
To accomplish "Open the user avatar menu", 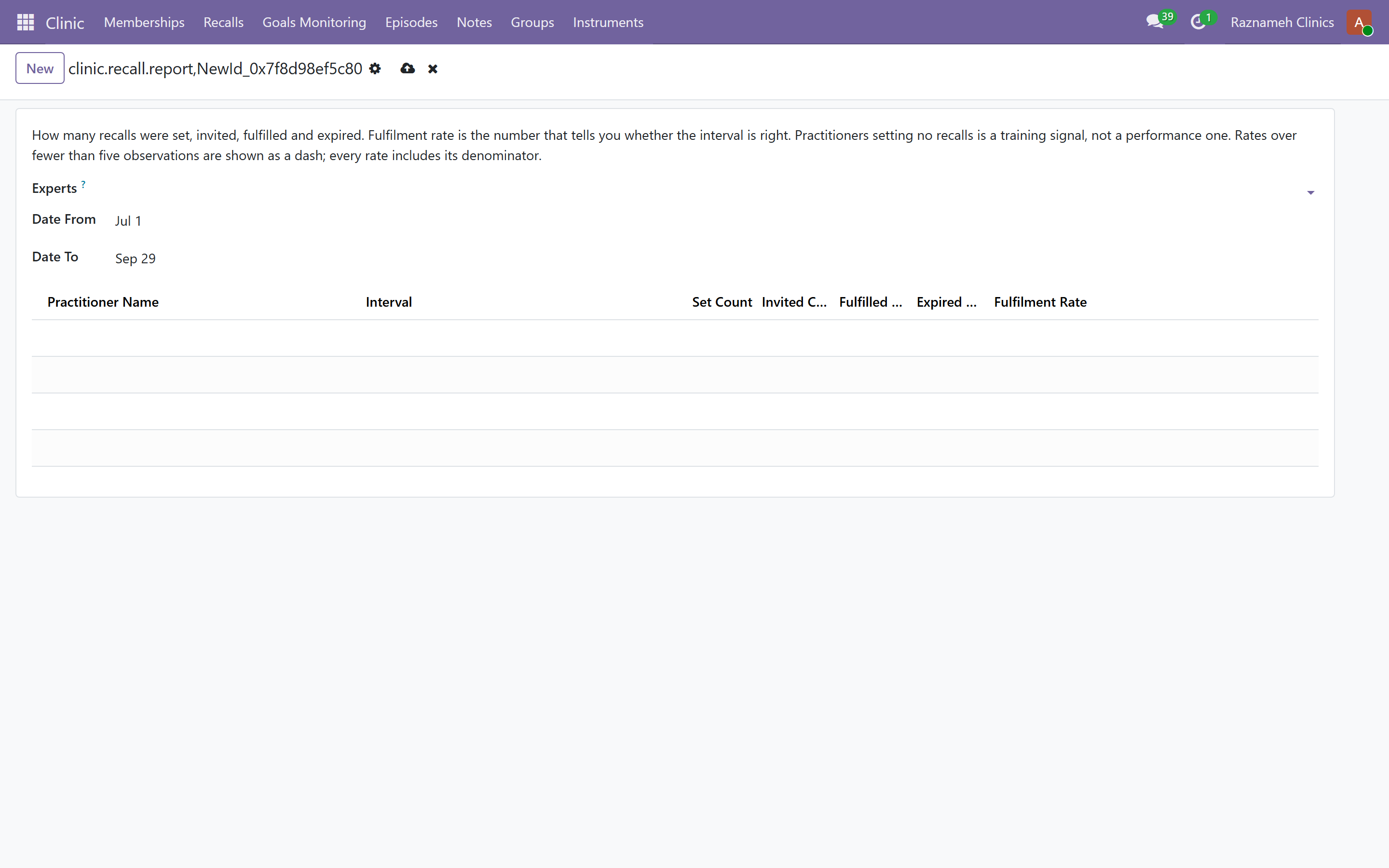I will [1359, 22].
